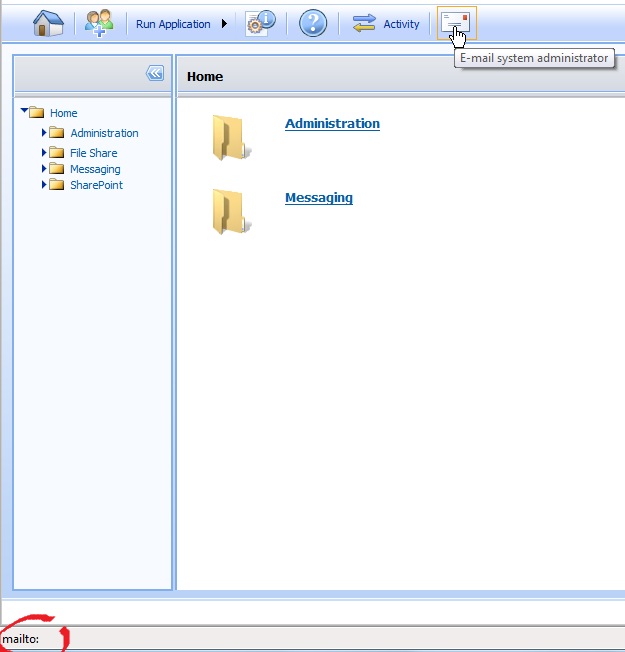
Task: Expand the File Share tree node arrow
Action: click(44, 152)
